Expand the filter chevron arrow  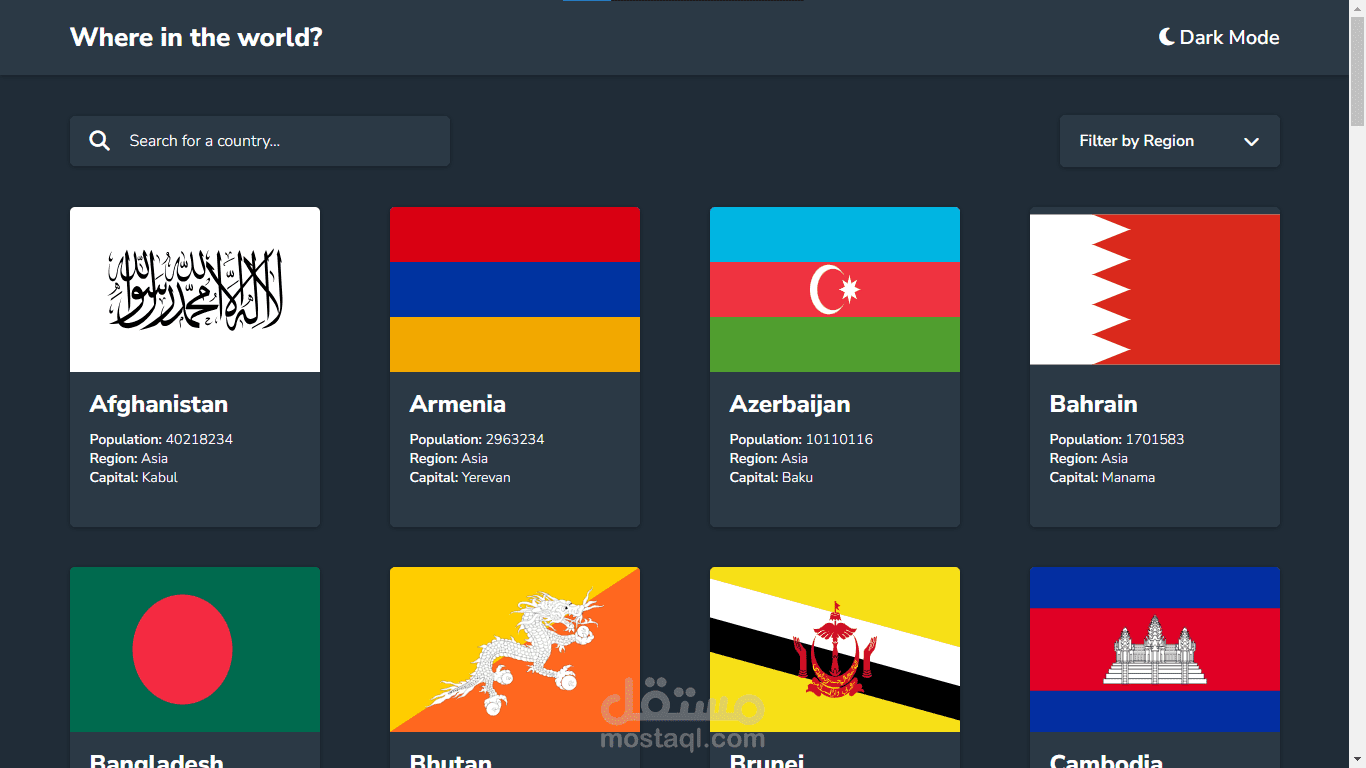[1251, 142]
